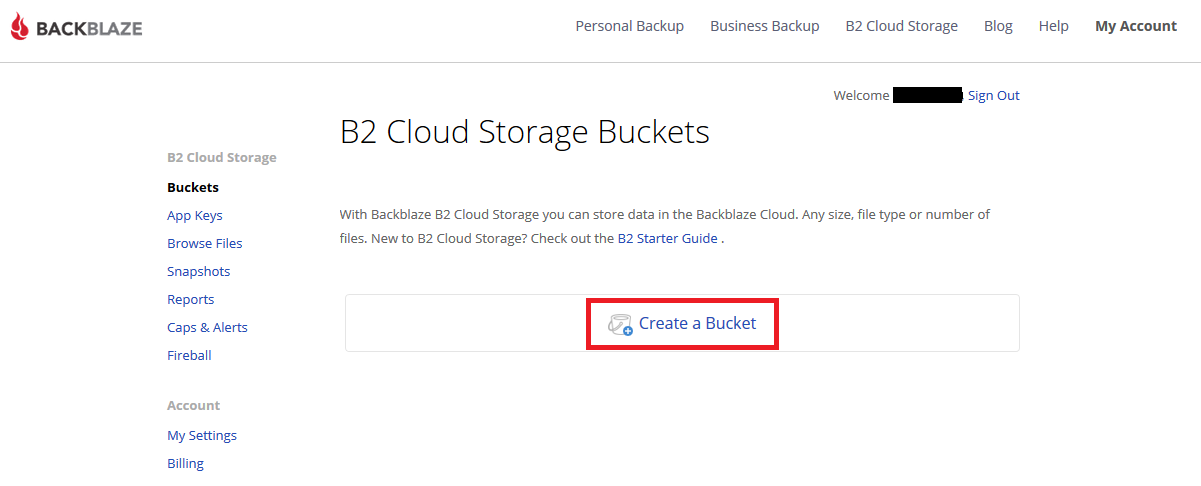Go to the Billing page
Viewport: 1201px width, 486px height.
click(x=185, y=463)
